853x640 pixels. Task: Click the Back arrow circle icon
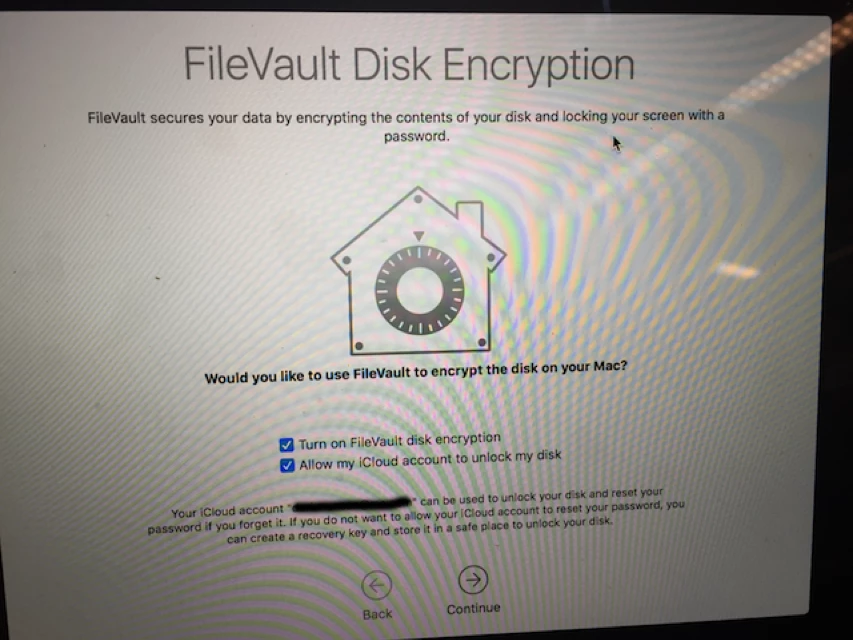[x=376, y=586]
